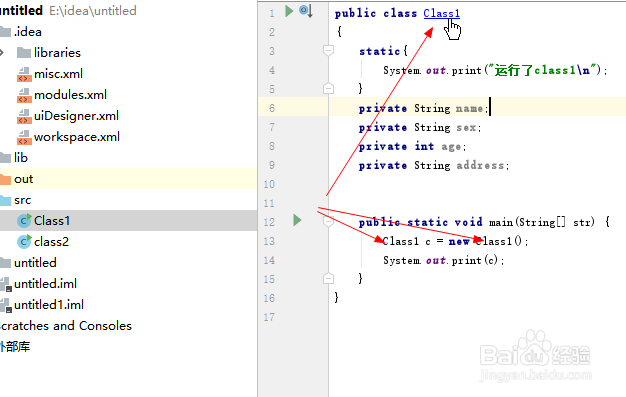Image resolution: width=626 pixels, height=397 pixels.
Task: Run main method from line 12 gutter arrow
Action: pyautogui.click(x=297, y=220)
